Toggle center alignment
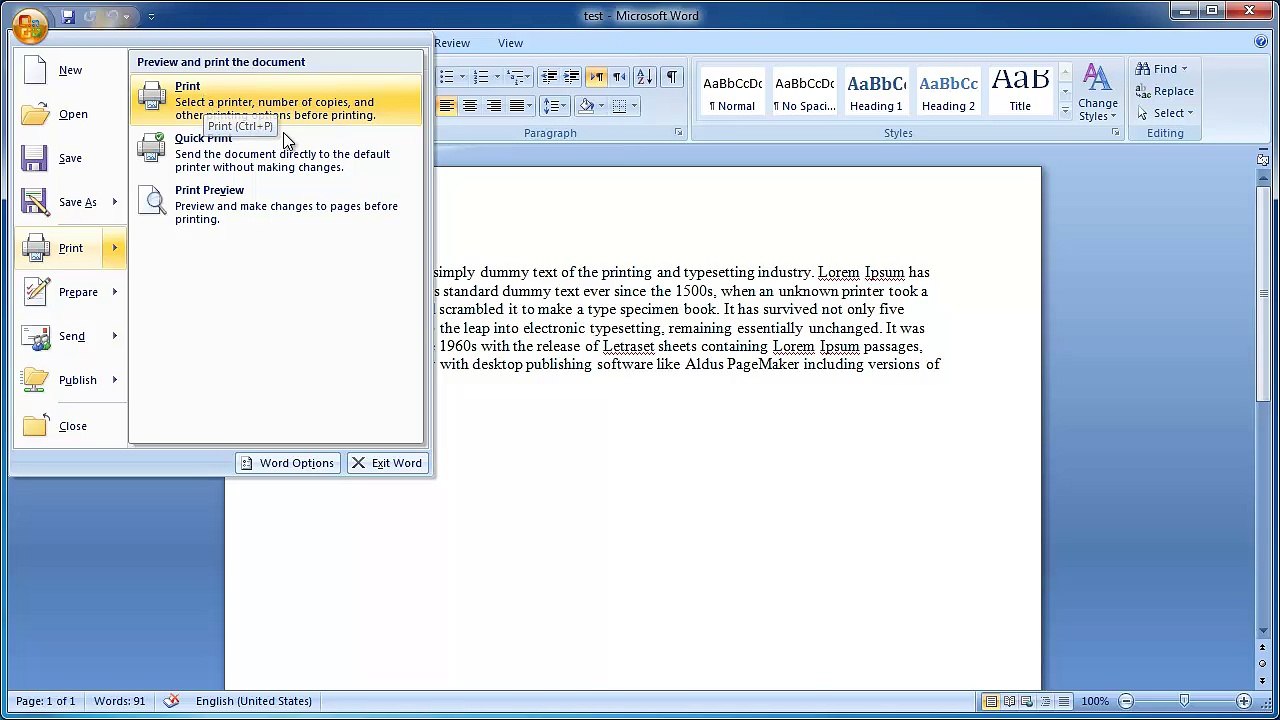The image size is (1280, 720). click(470, 106)
